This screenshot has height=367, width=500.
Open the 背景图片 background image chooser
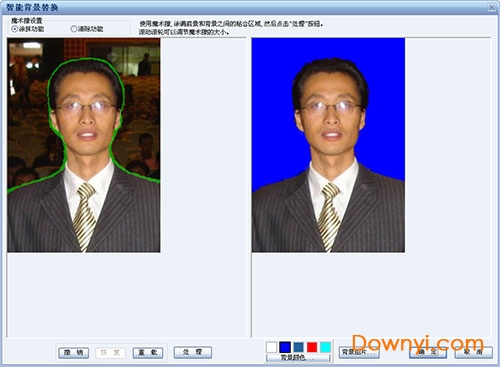pos(359,352)
